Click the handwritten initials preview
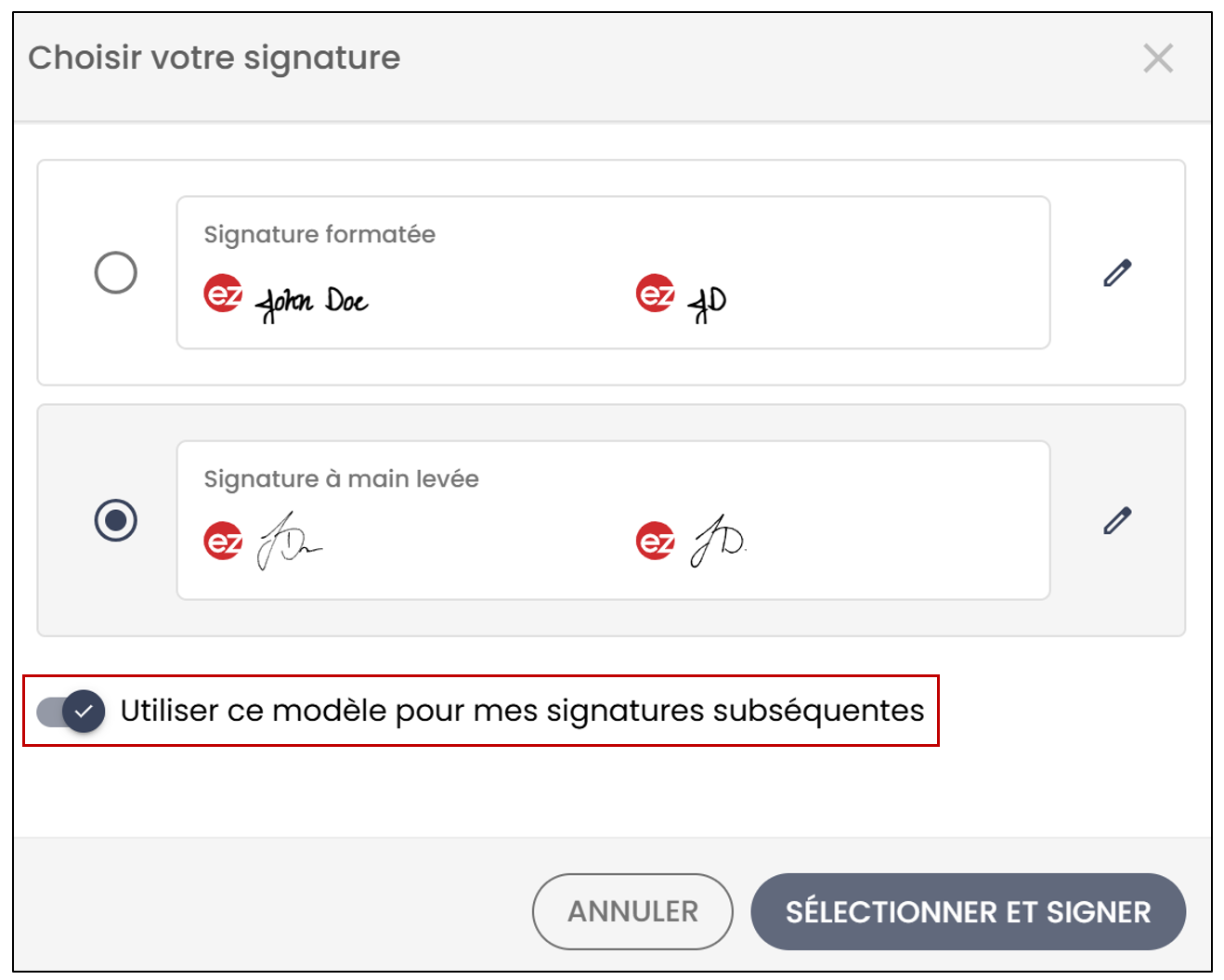Viewport: 1224px width, 980px height. [719, 541]
